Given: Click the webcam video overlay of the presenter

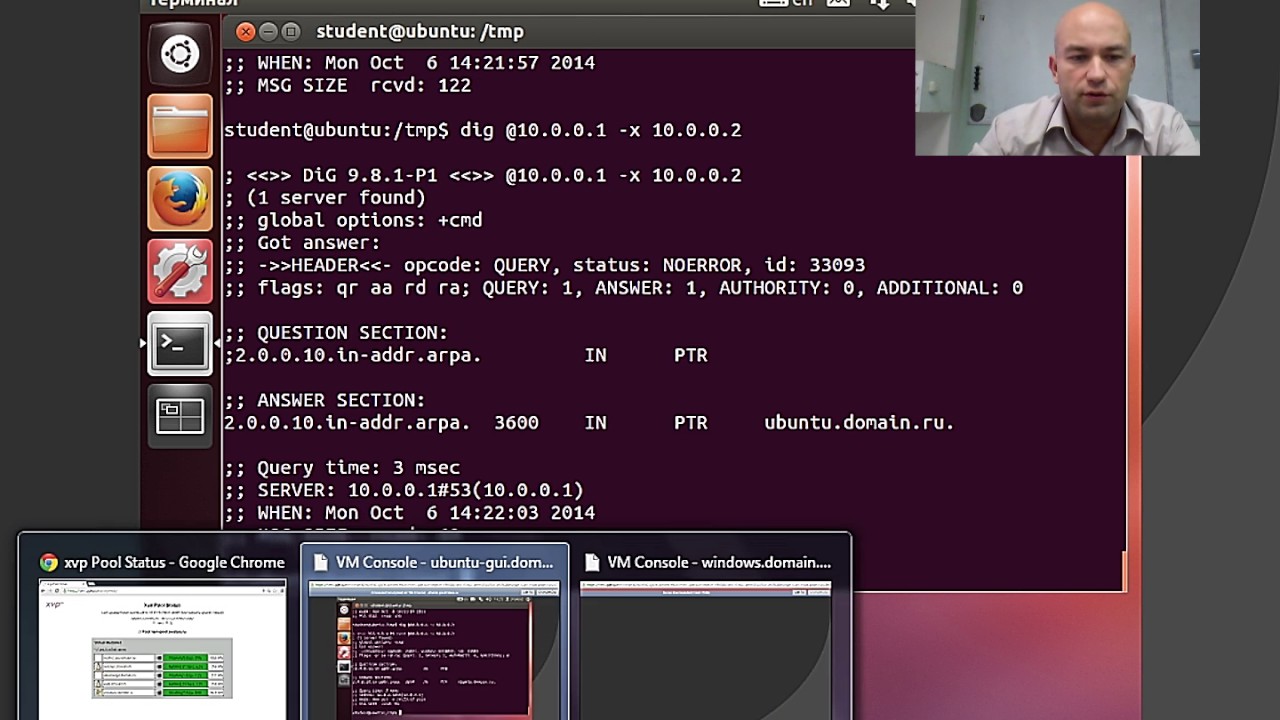Looking at the screenshot, I should (x=1057, y=78).
